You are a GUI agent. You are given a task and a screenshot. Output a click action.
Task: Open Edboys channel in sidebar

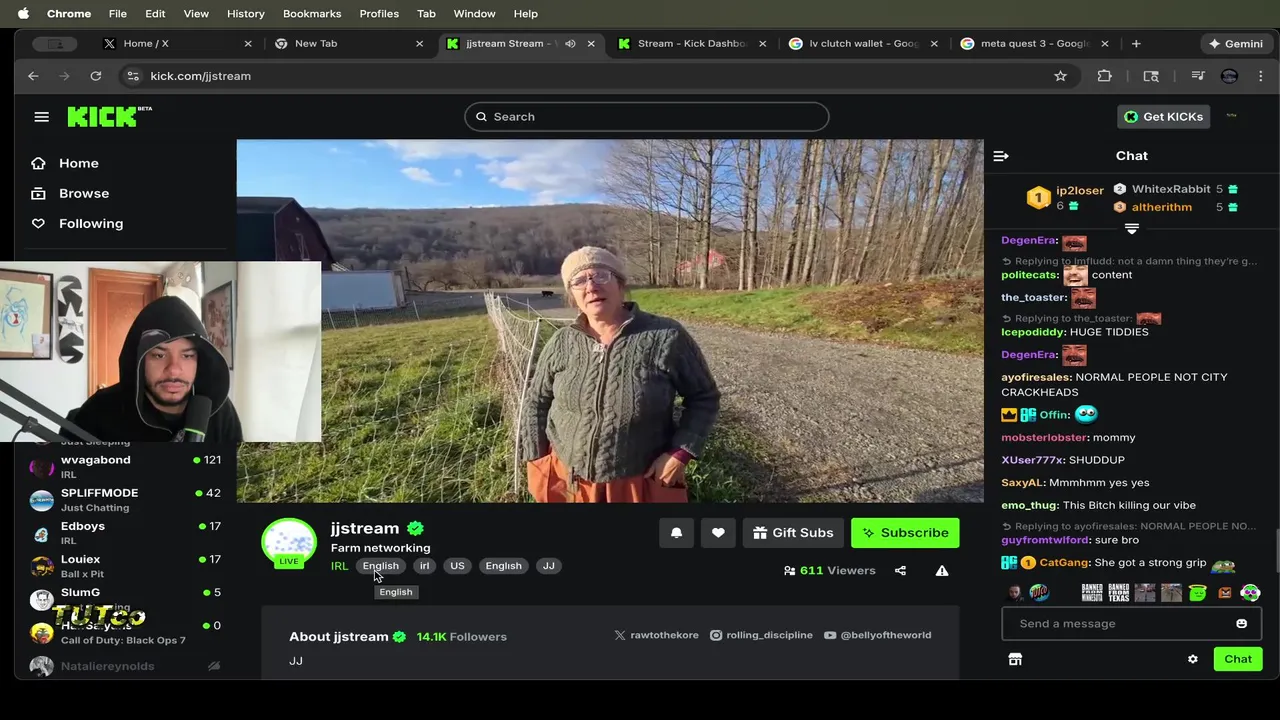pos(125,532)
